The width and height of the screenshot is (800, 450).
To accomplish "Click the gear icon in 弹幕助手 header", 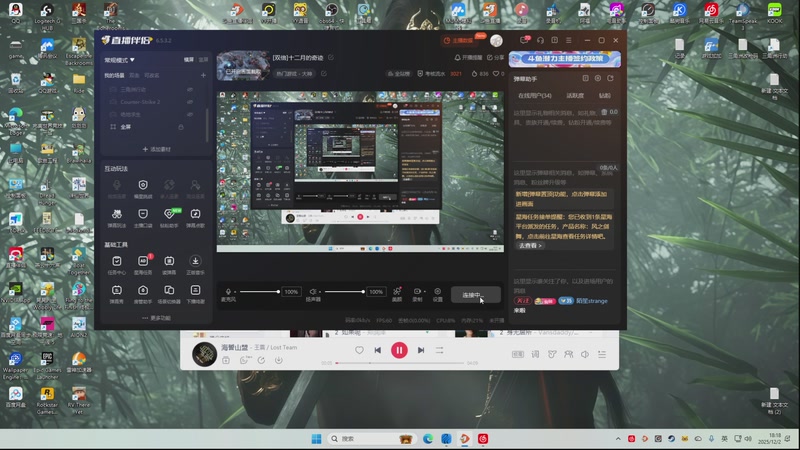I will pyautogui.click(x=598, y=79).
